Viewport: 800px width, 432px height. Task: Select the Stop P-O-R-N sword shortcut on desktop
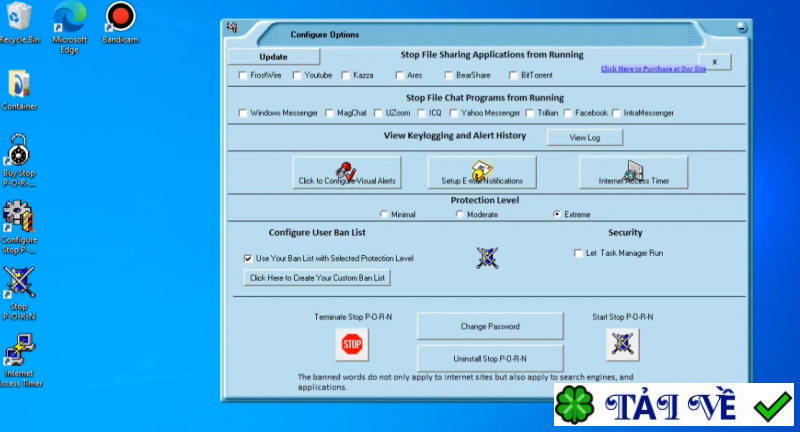point(19,294)
